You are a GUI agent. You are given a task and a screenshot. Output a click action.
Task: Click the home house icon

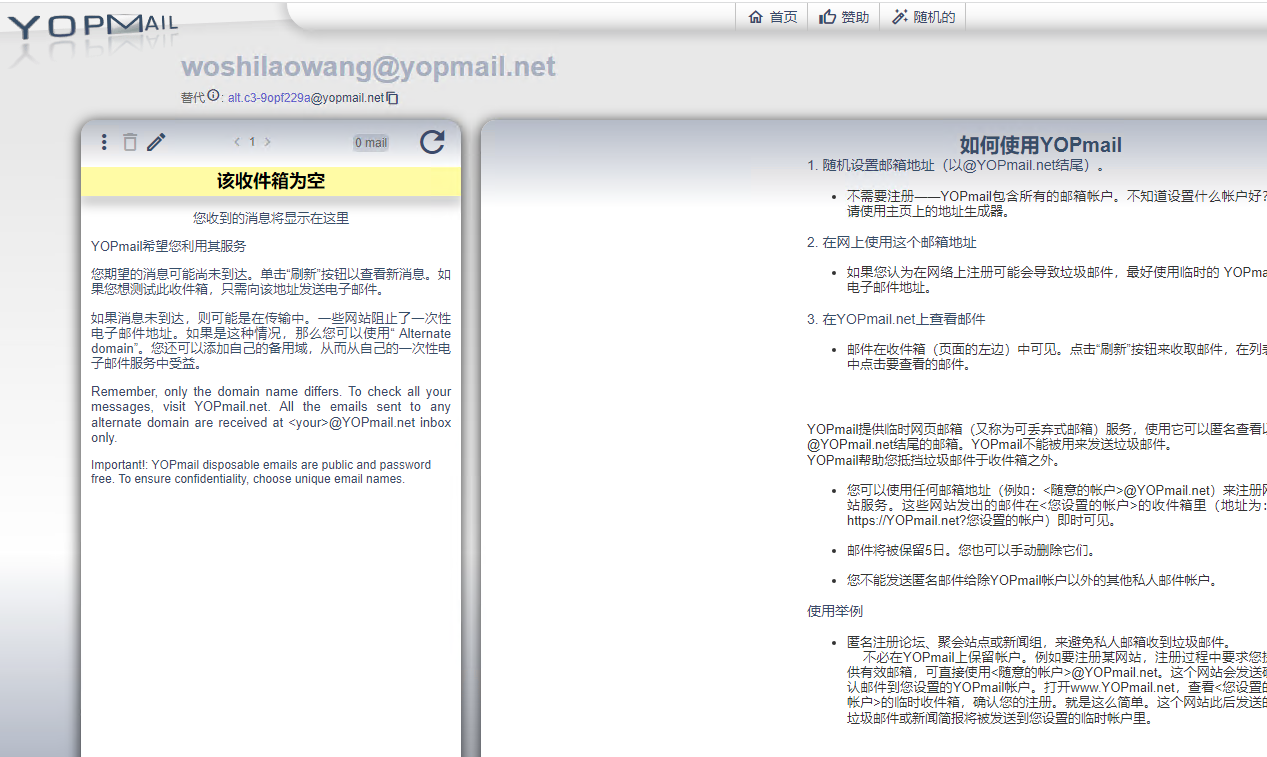click(756, 17)
